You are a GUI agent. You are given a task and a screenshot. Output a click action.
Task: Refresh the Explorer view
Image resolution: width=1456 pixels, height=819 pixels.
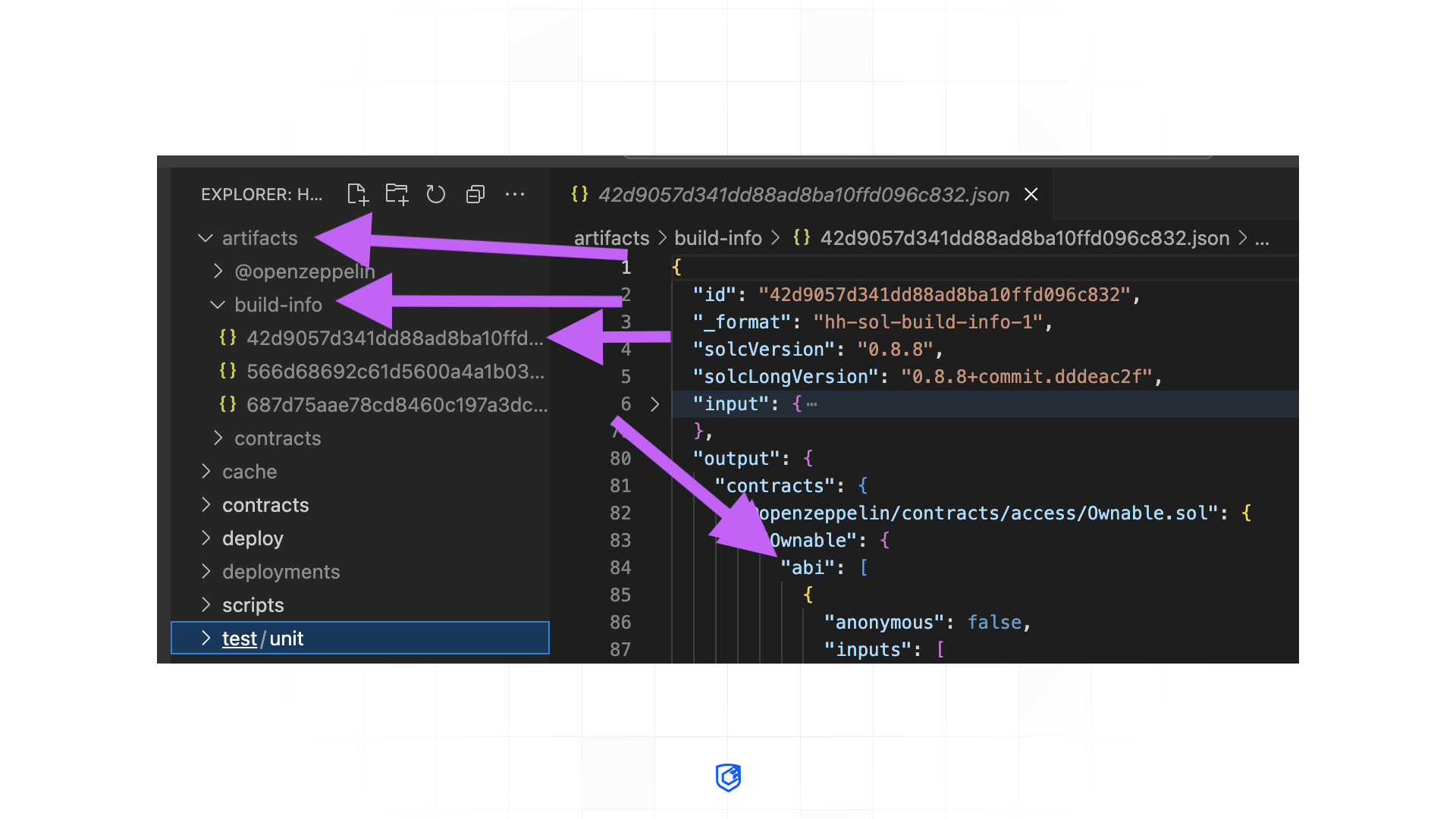(x=436, y=194)
